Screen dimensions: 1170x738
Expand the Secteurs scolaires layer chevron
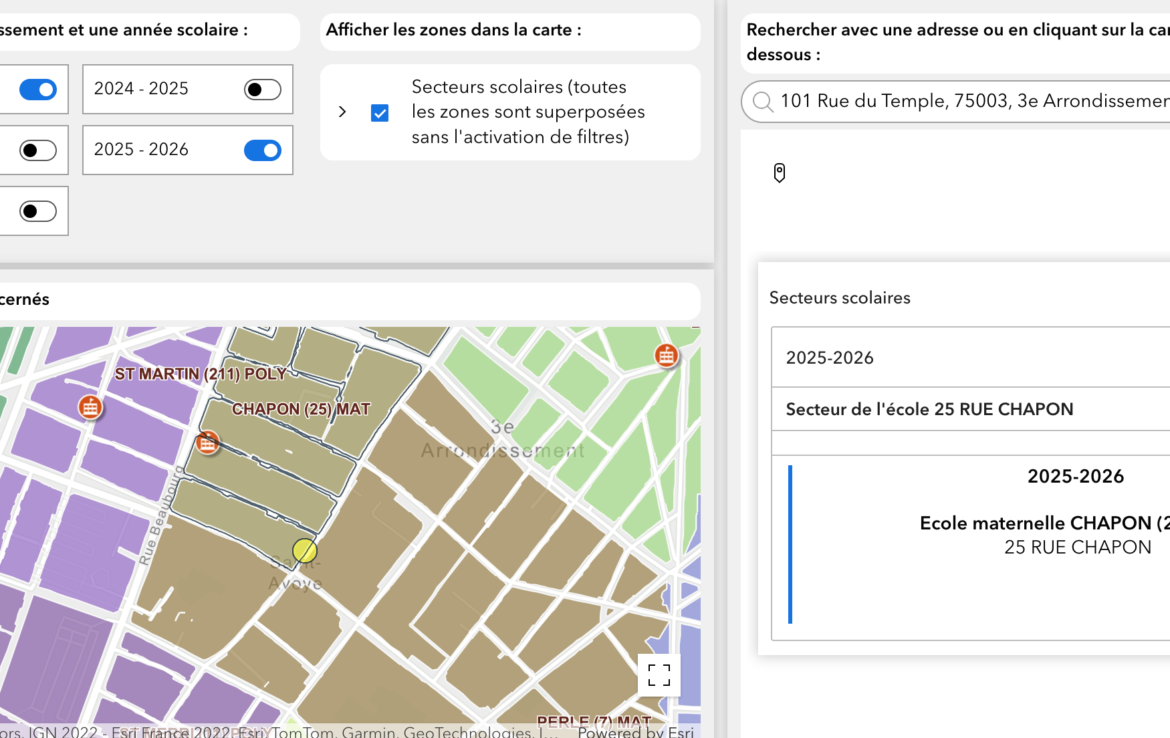[x=342, y=112]
